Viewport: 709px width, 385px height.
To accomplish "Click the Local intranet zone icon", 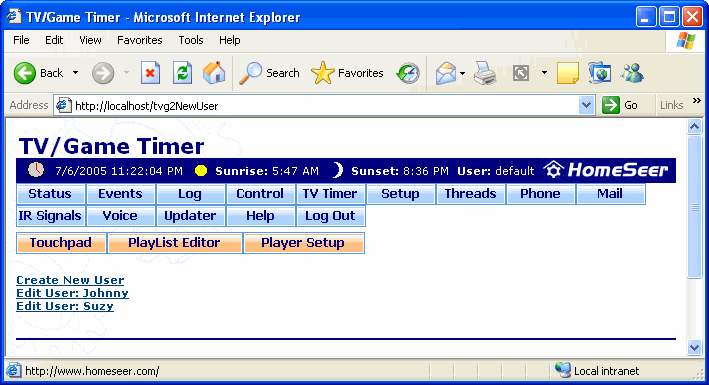I will tap(562, 370).
